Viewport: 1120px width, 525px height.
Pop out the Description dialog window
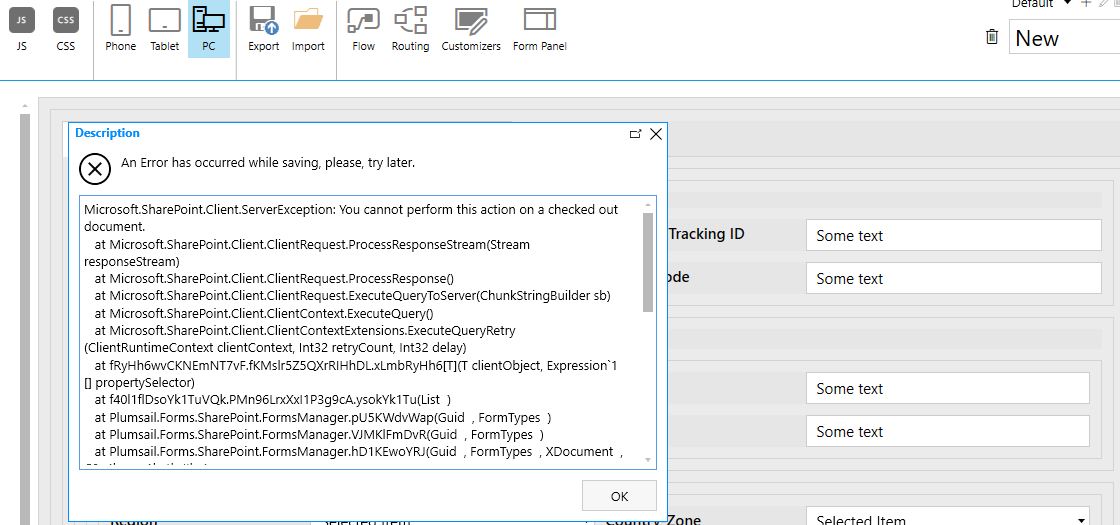click(x=635, y=134)
